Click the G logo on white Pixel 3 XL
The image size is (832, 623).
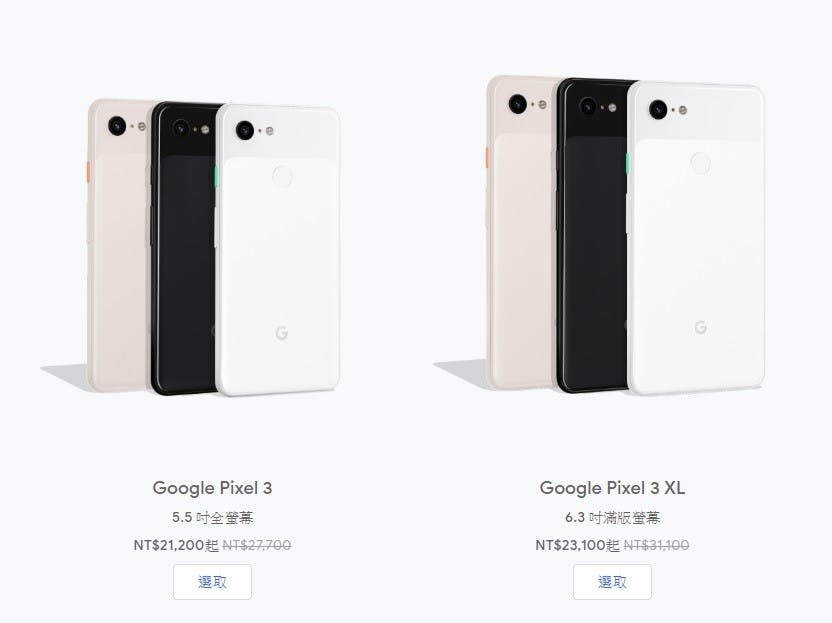tap(701, 327)
